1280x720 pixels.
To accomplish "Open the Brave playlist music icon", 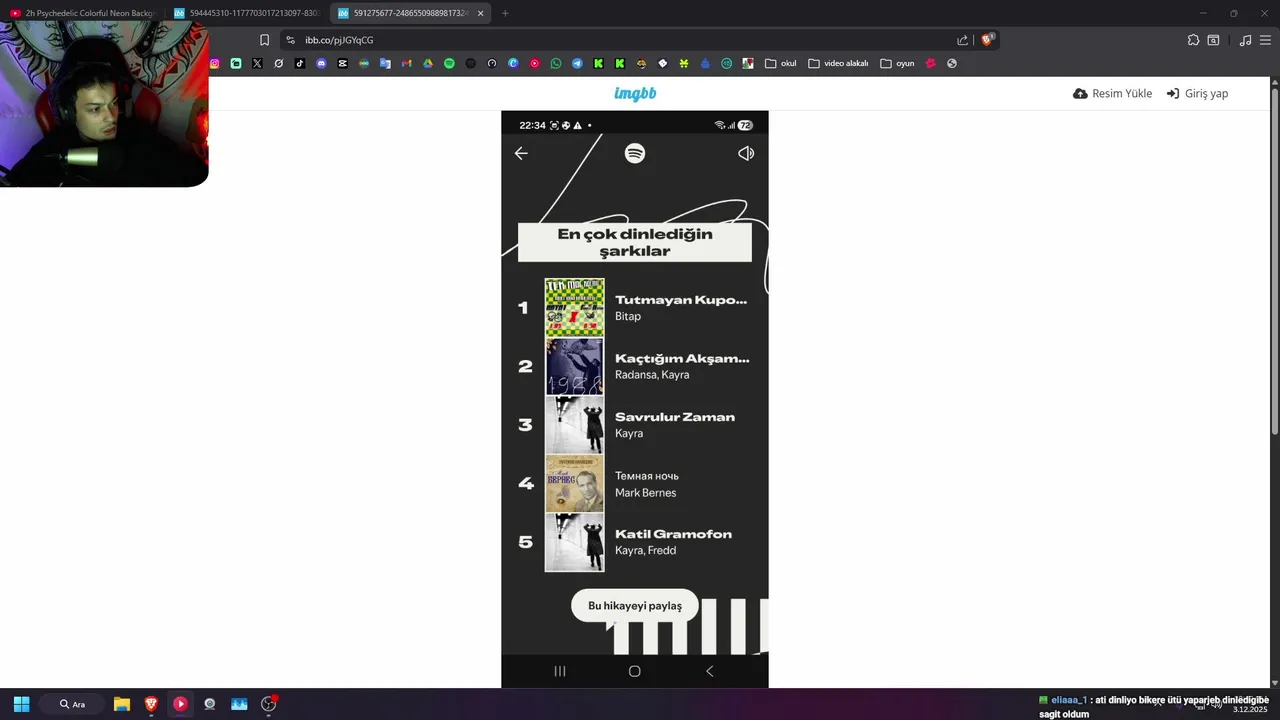I will tap(1245, 40).
